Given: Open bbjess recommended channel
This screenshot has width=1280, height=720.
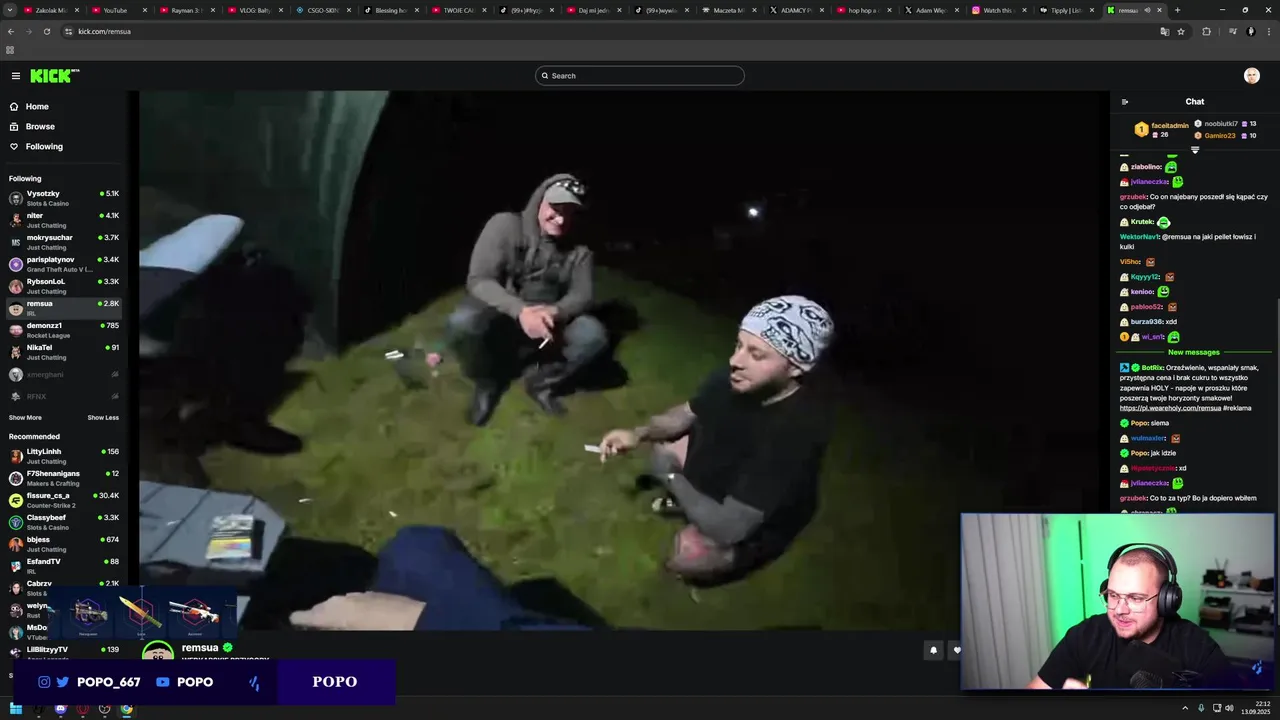Looking at the screenshot, I should tap(64, 544).
